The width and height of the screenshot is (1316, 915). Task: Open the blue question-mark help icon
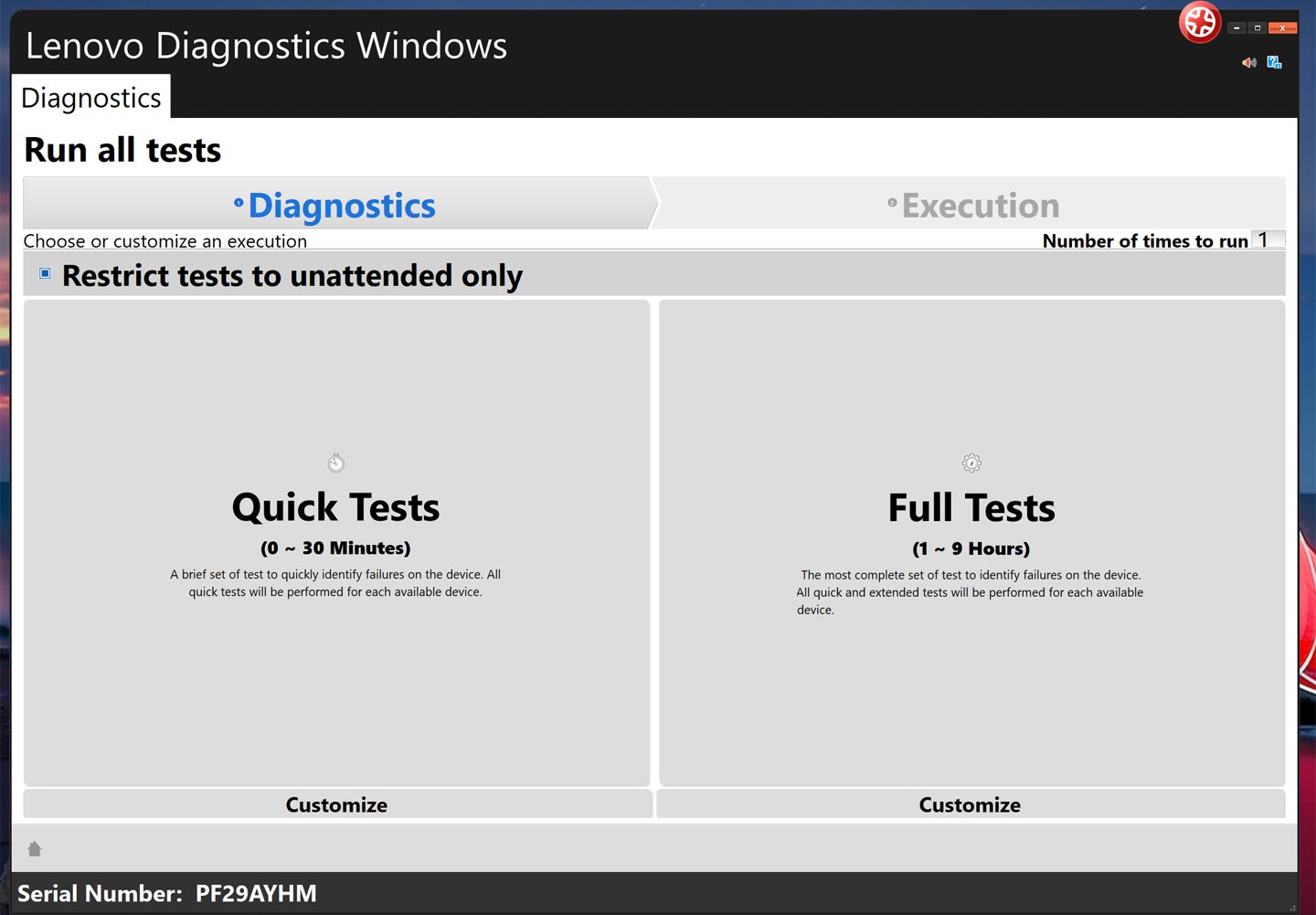(x=1274, y=62)
